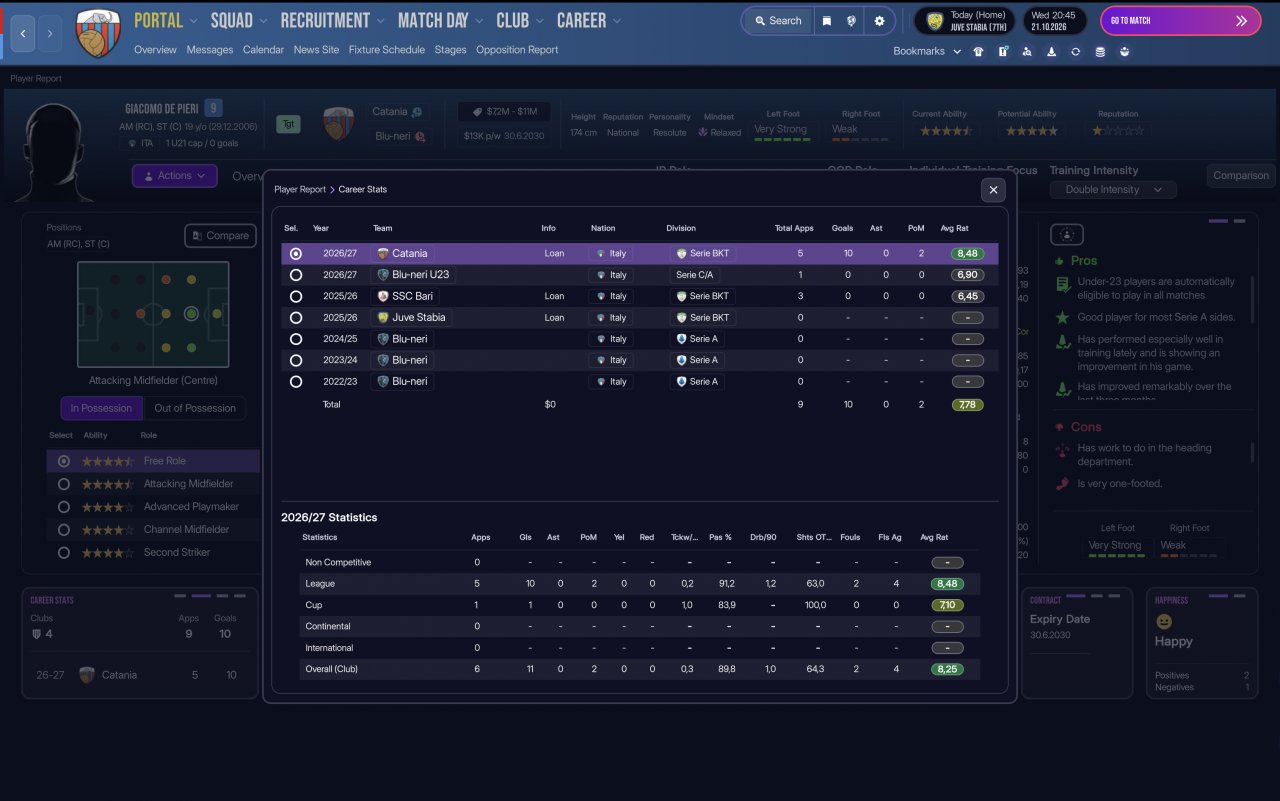This screenshot has height=801, width=1280.
Task: Select the Channel Midfielder role radio
Action: (x=64, y=530)
